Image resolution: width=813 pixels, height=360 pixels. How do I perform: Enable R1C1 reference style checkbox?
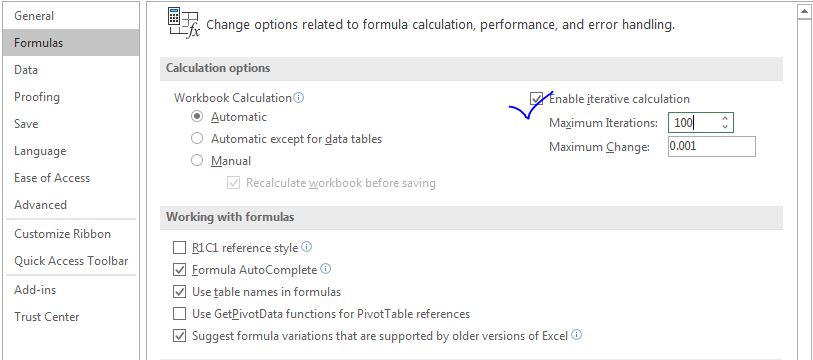coord(179,248)
